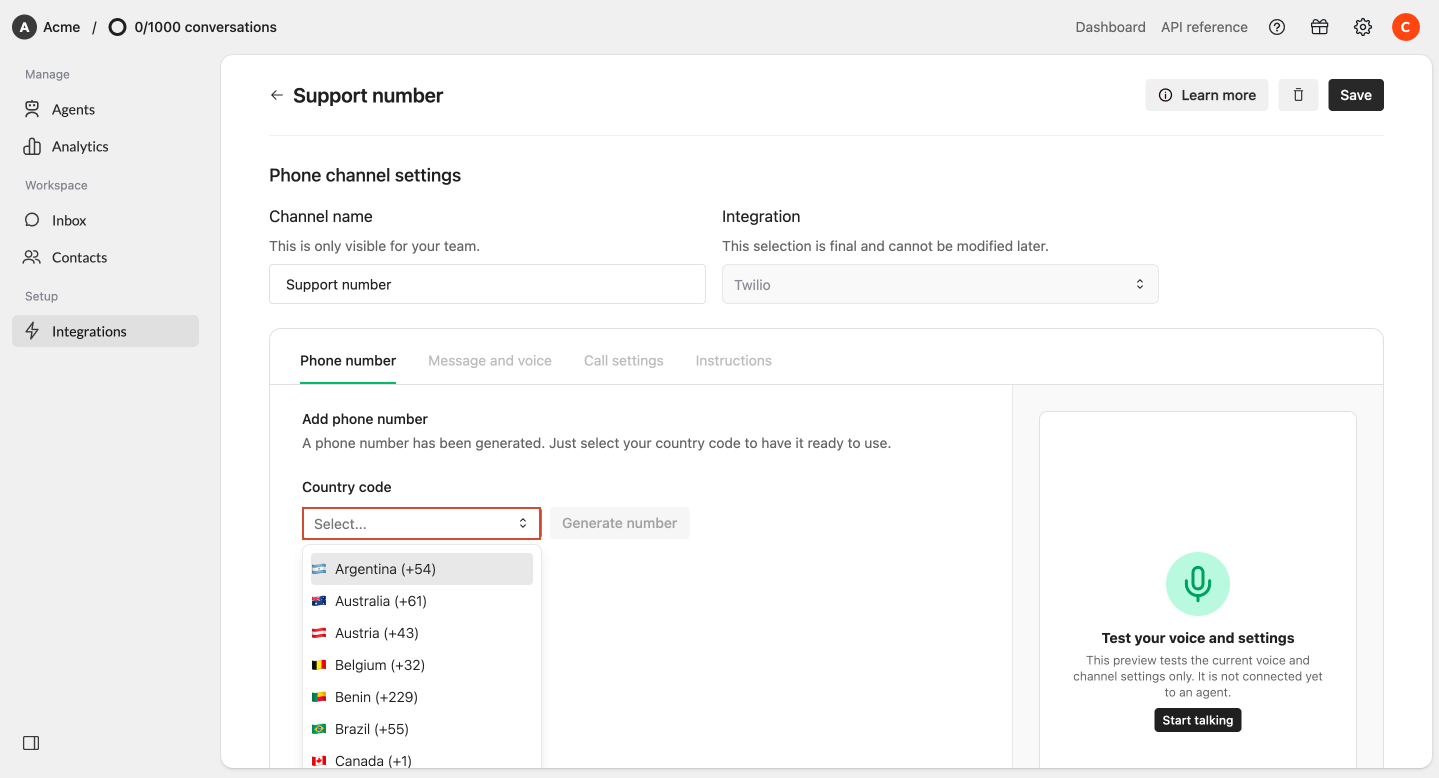The image size is (1439, 778).
Task: Select Canada (+1) from the list
Action: [x=421, y=760]
